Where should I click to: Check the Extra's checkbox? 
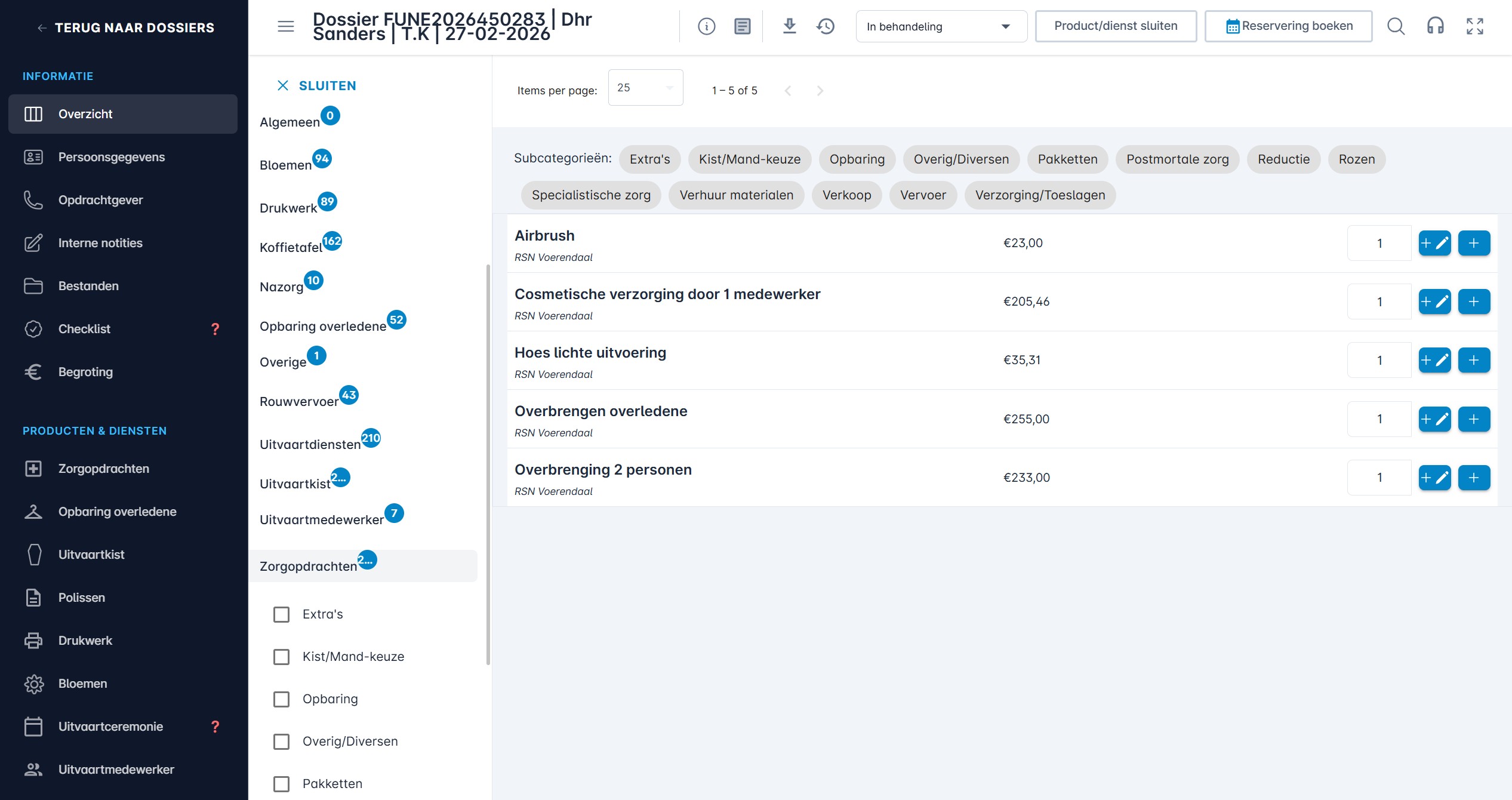point(281,614)
